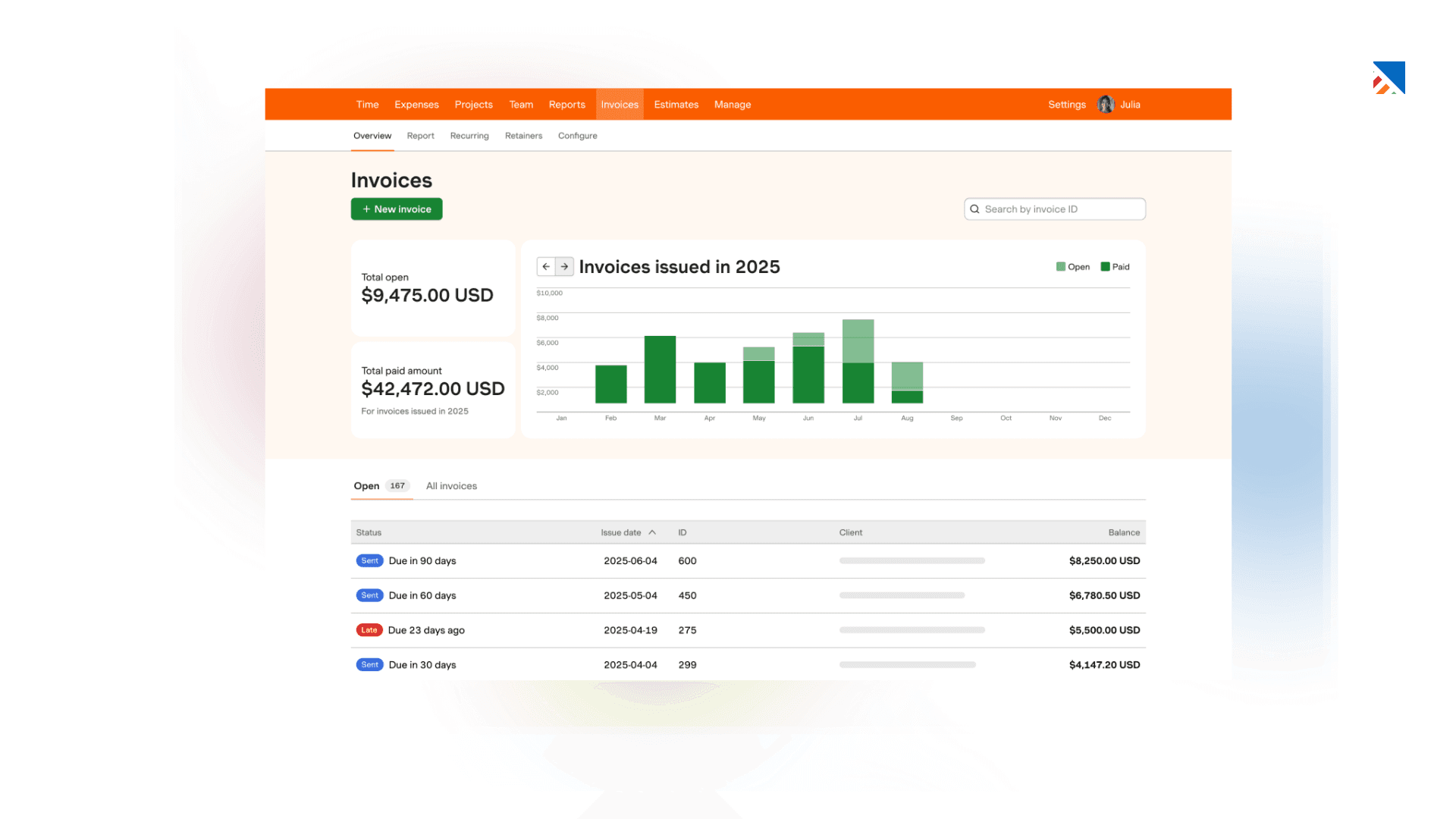Click Issue date sort arrow
The image size is (1456, 819).
(x=652, y=532)
